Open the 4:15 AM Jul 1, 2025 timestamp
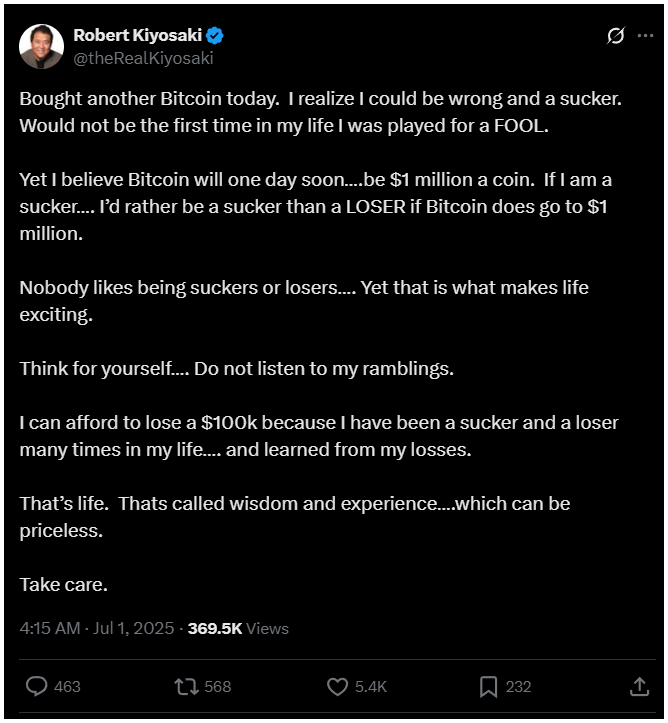This screenshot has height=723, width=668. (x=97, y=628)
